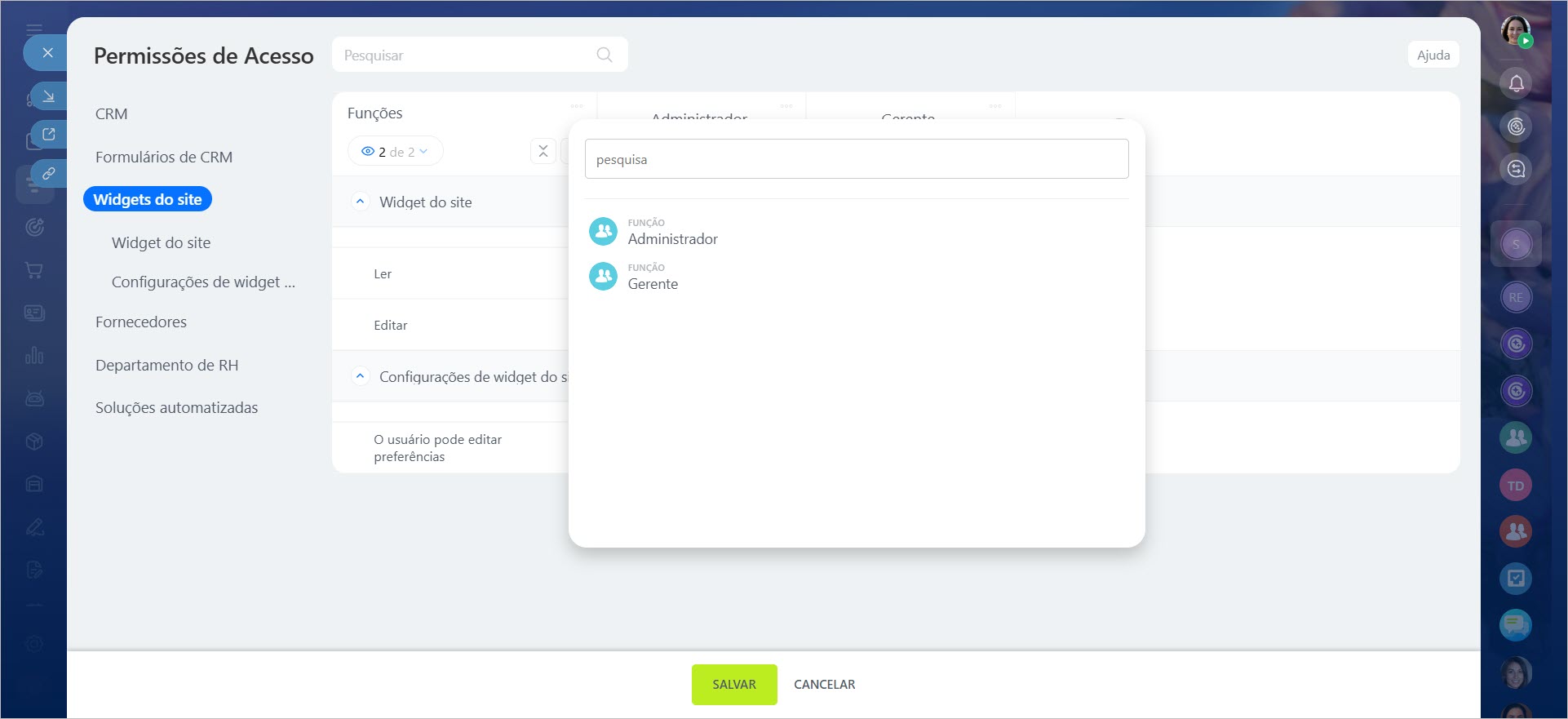Click the collapse-all sections icon button

tap(543, 151)
